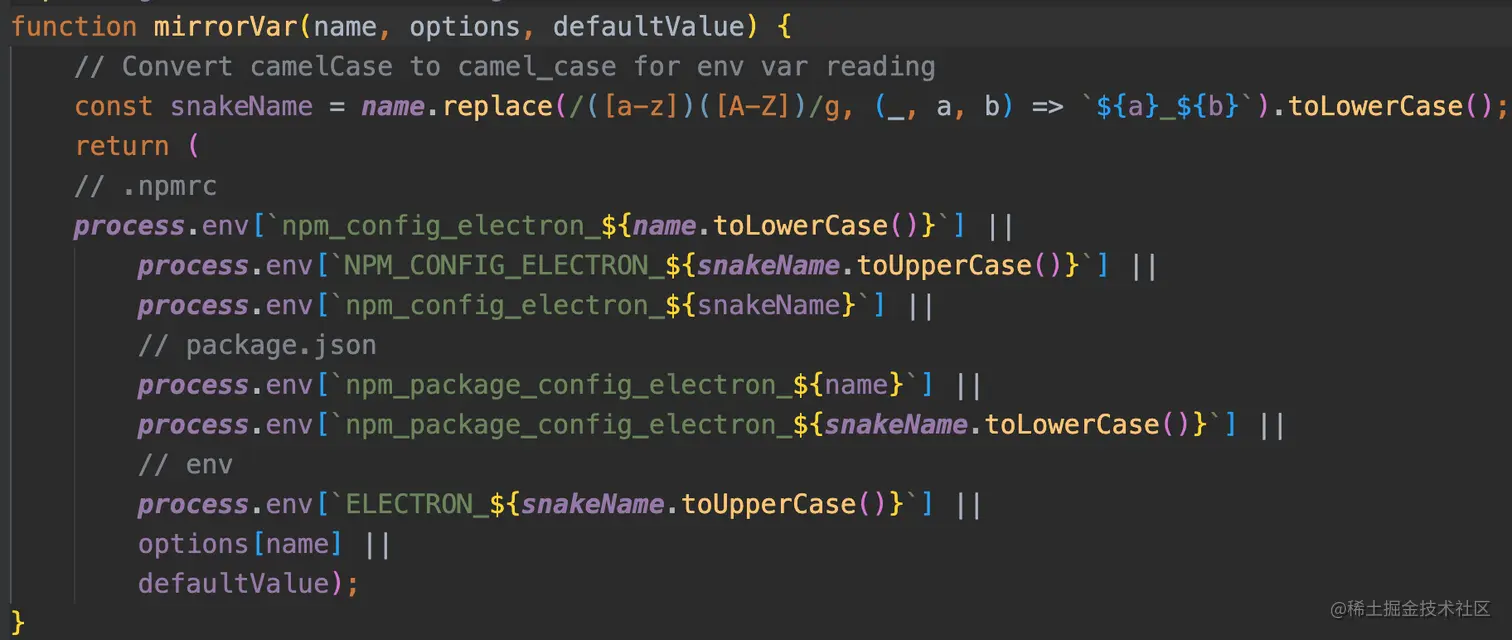Select the return keyword
This screenshot has height=640, width=1512.
tap(122, 145)
